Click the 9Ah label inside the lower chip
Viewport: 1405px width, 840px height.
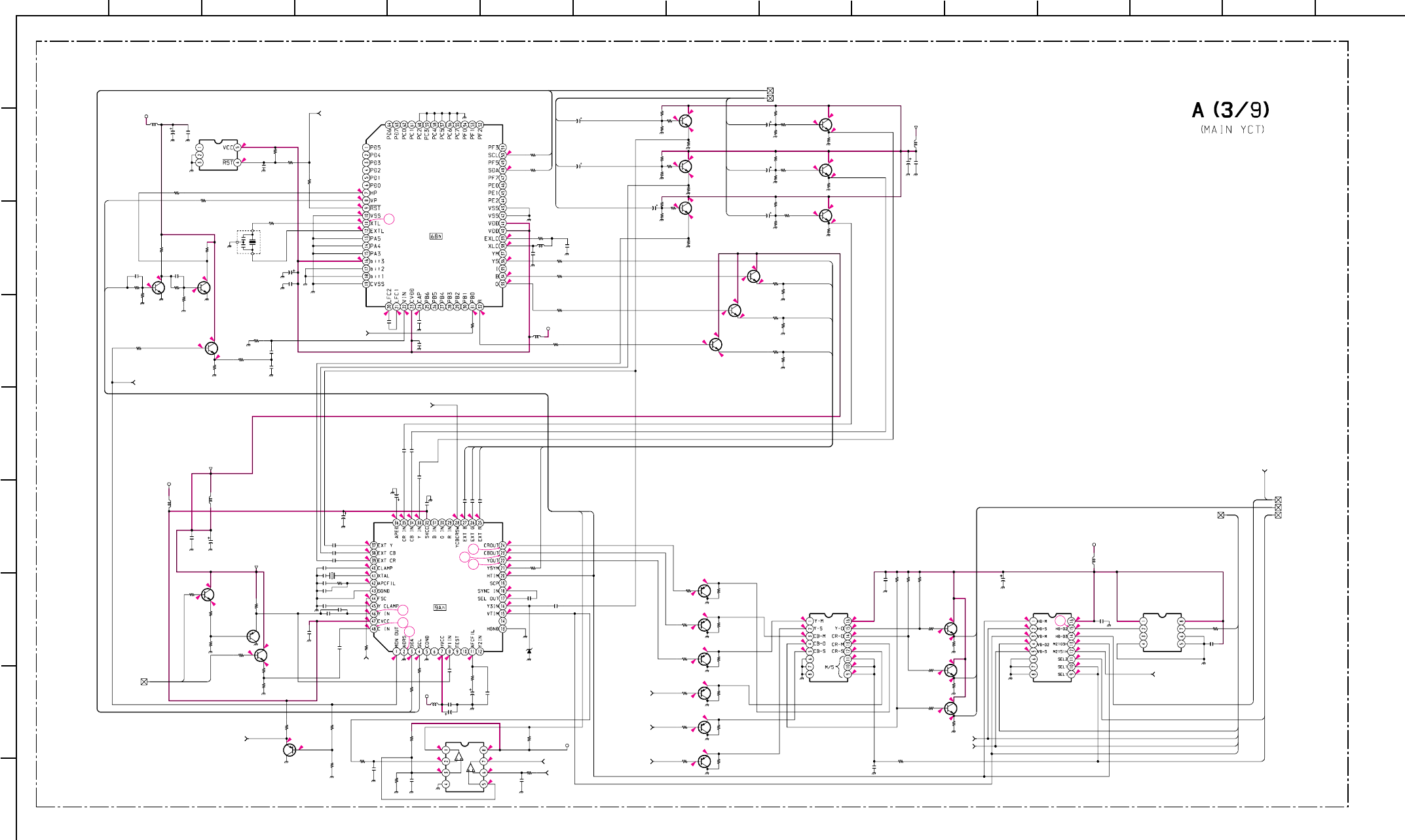pyautogui.click(x=440, y=608)
